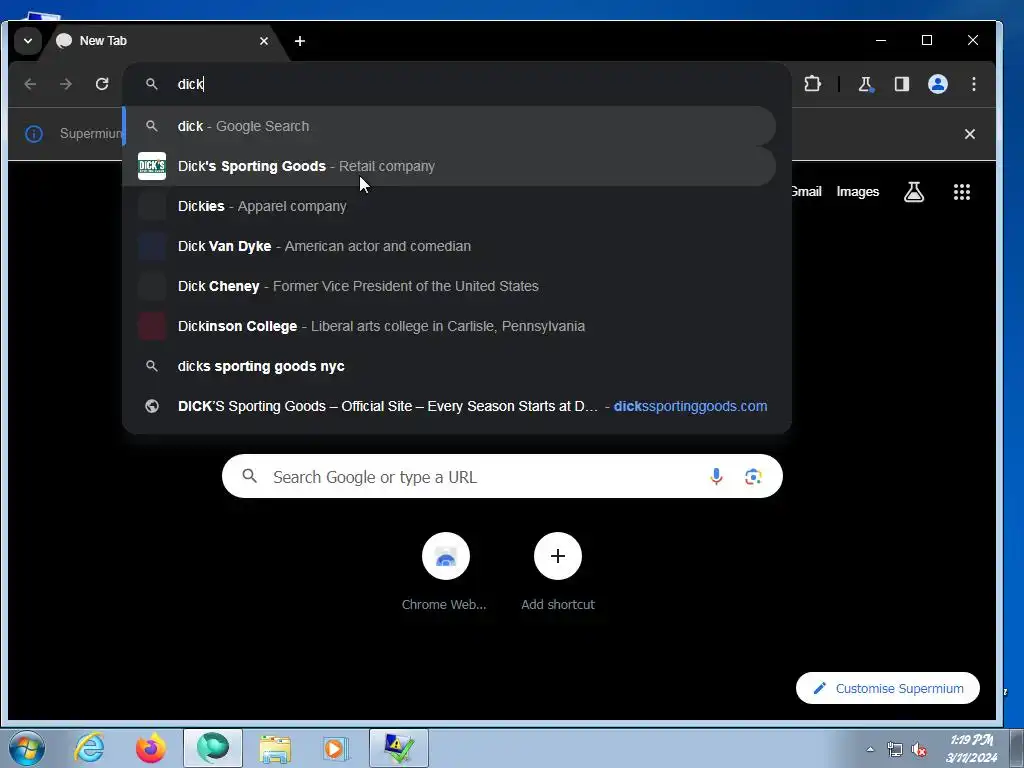This screenshot has height=768, width=1024.
Task: Search by image with Lens icon
Action: coord(753,476)
